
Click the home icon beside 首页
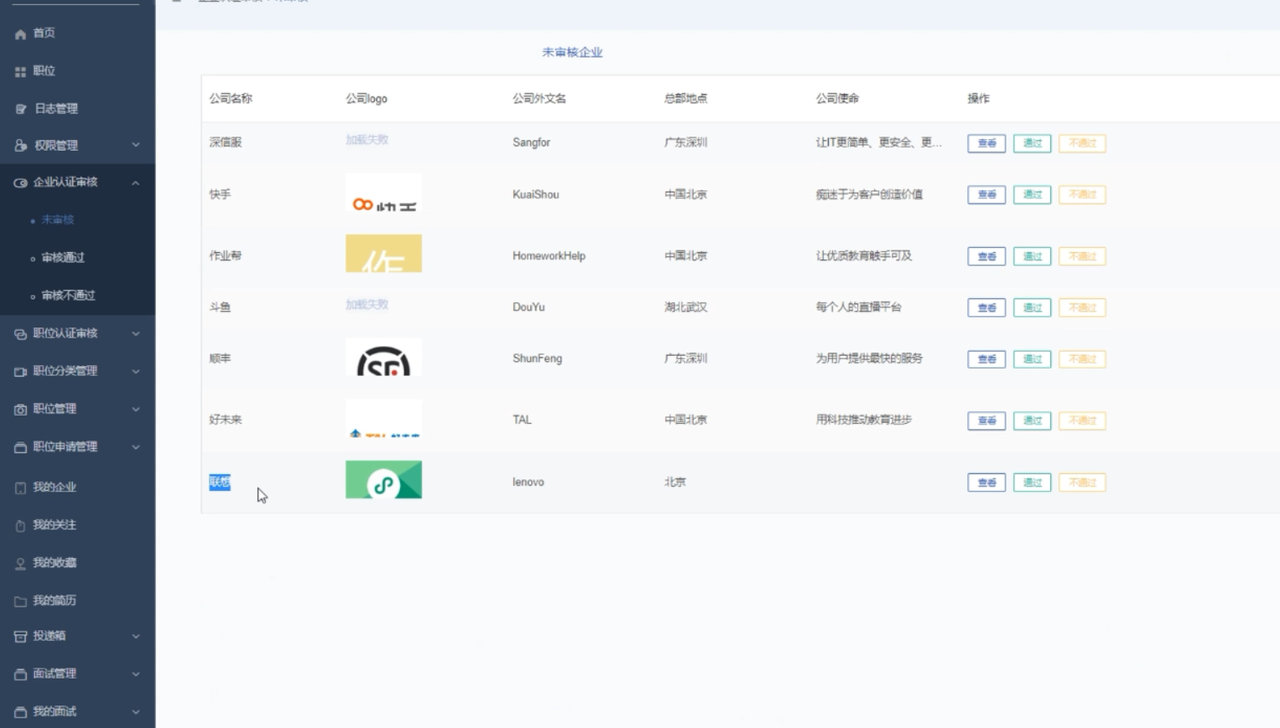tap(20, 34)
